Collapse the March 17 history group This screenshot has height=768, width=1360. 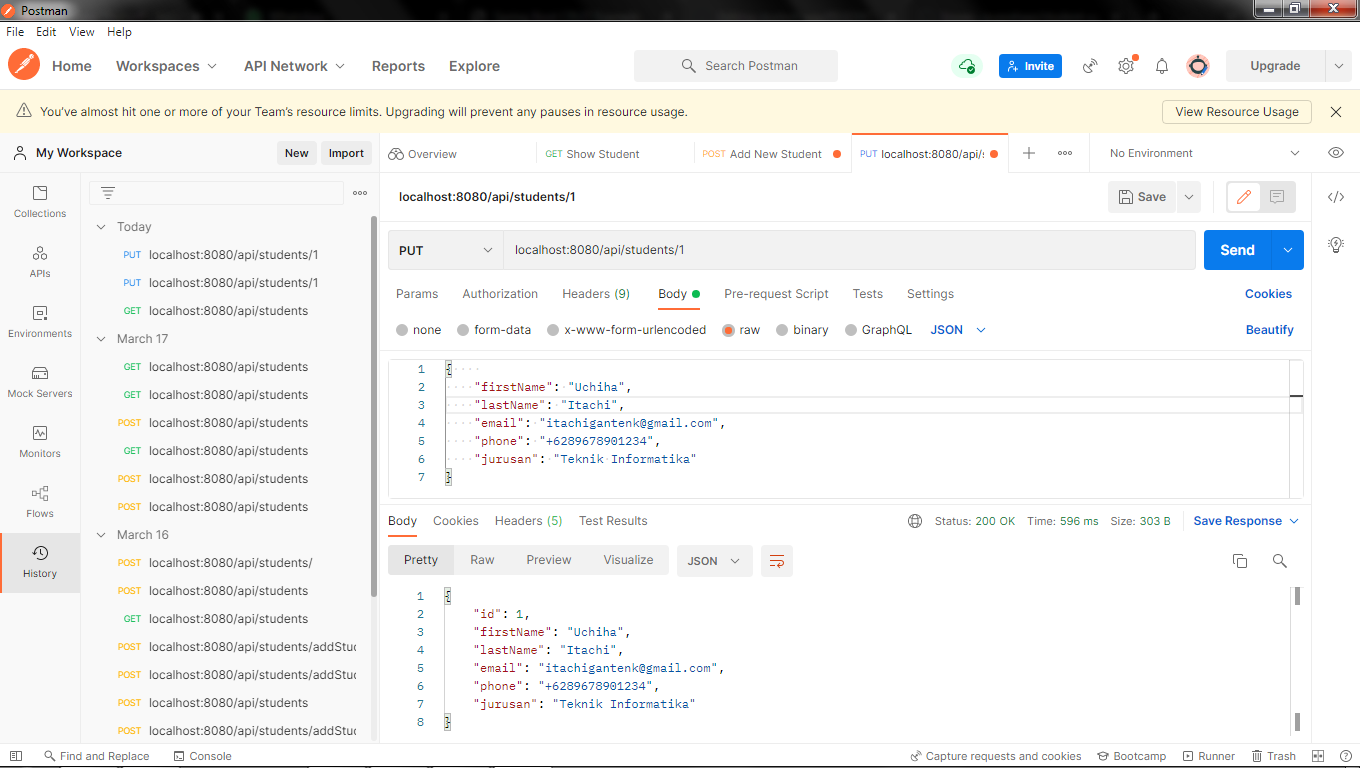pos(101,339)
